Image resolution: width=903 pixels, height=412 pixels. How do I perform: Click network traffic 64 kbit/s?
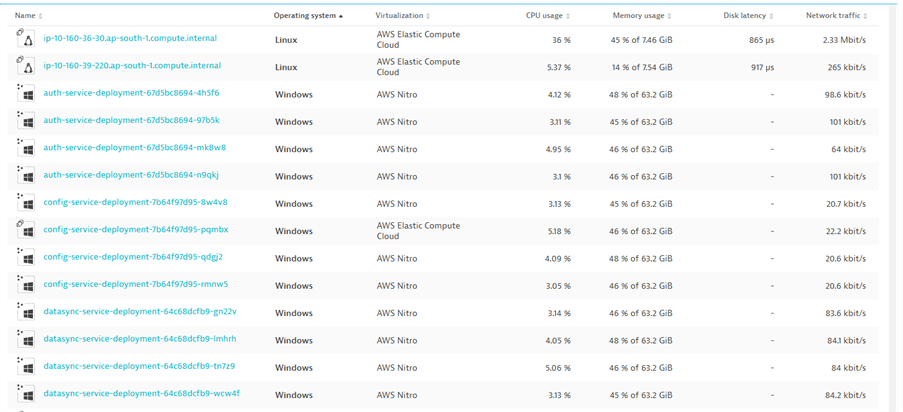(849, 149)
